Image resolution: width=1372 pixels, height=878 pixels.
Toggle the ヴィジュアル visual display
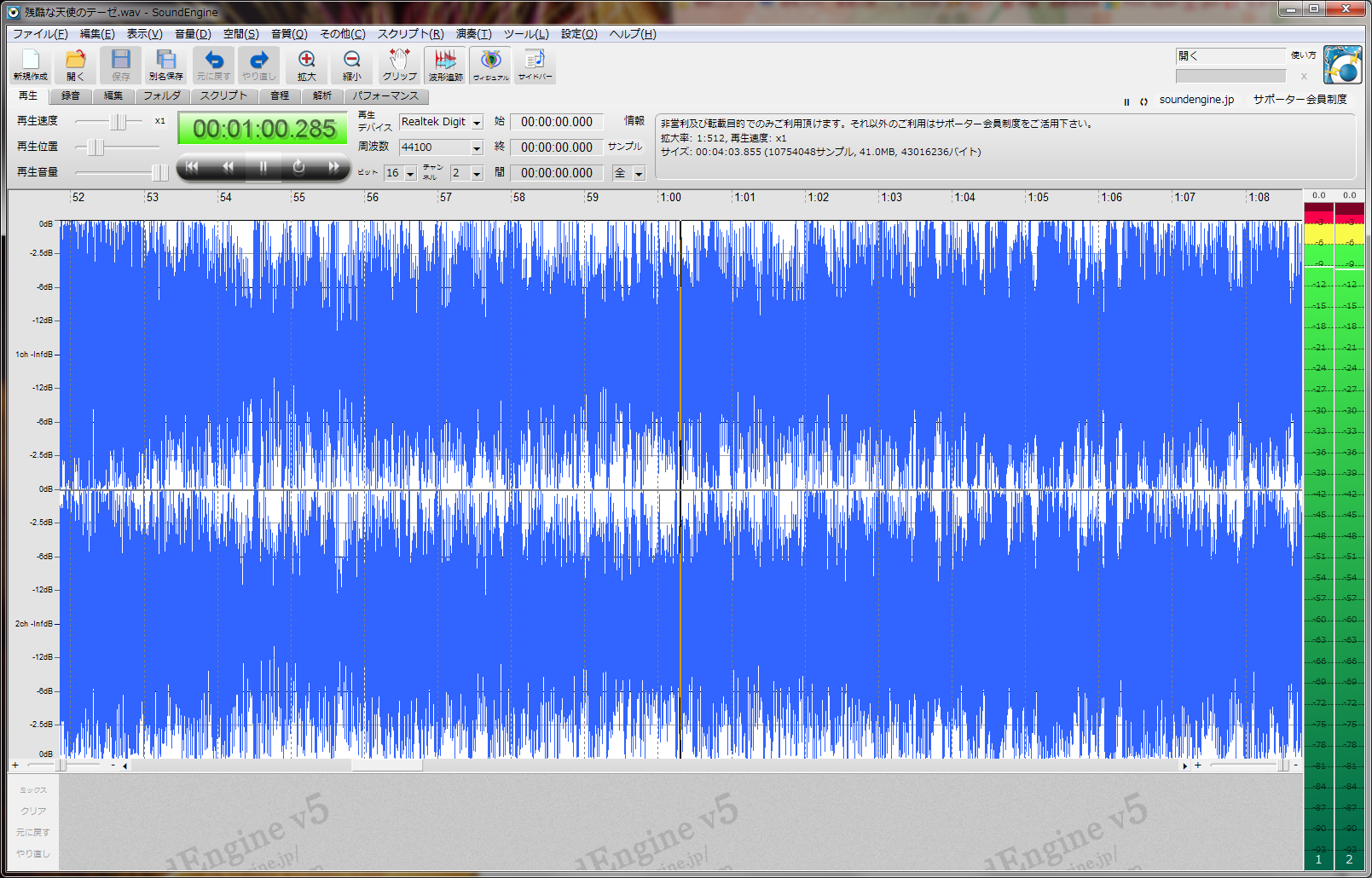490,65
